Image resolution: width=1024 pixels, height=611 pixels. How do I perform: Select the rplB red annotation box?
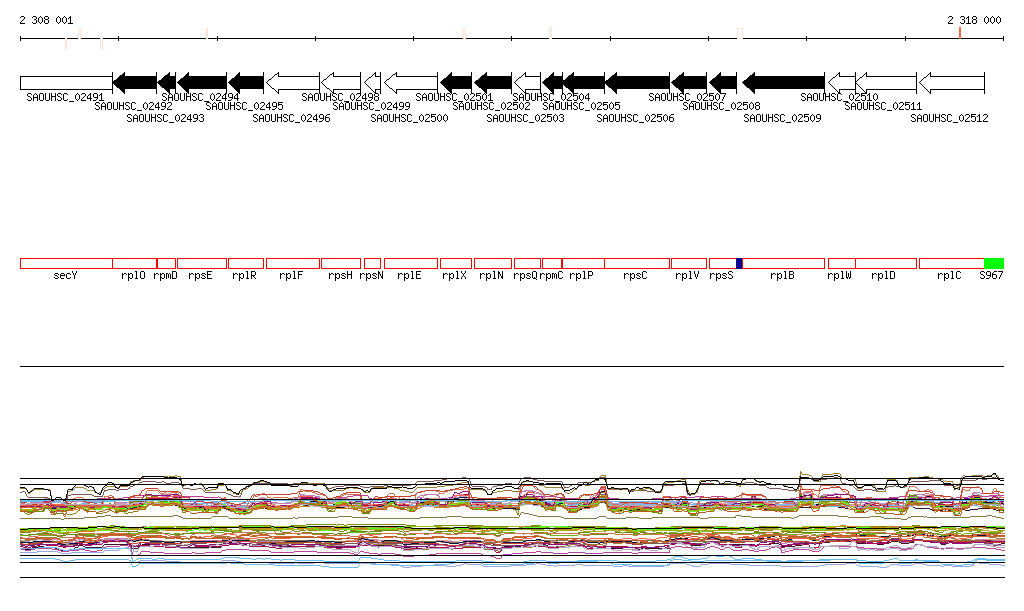pos(783,263)
